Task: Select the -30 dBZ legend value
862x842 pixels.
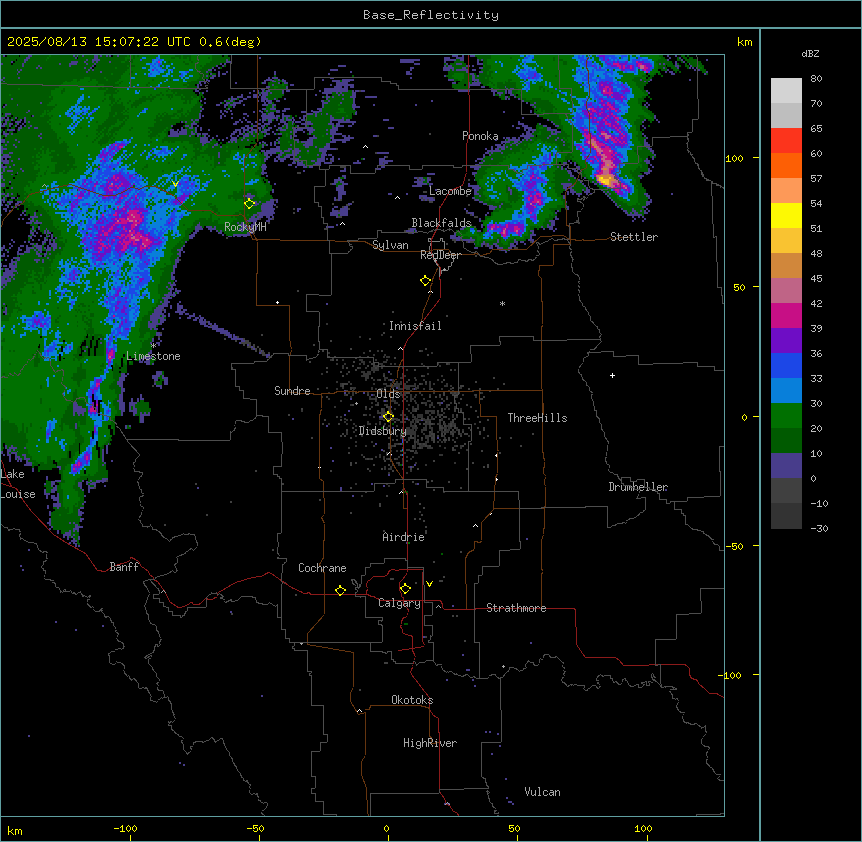Action: coord(819,528)
